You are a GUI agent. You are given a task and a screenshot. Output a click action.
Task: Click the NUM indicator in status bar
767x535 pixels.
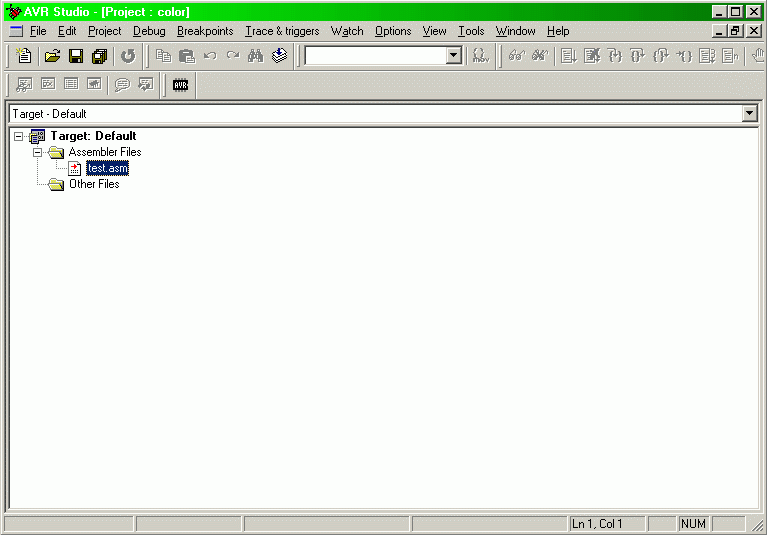(694, 524)
